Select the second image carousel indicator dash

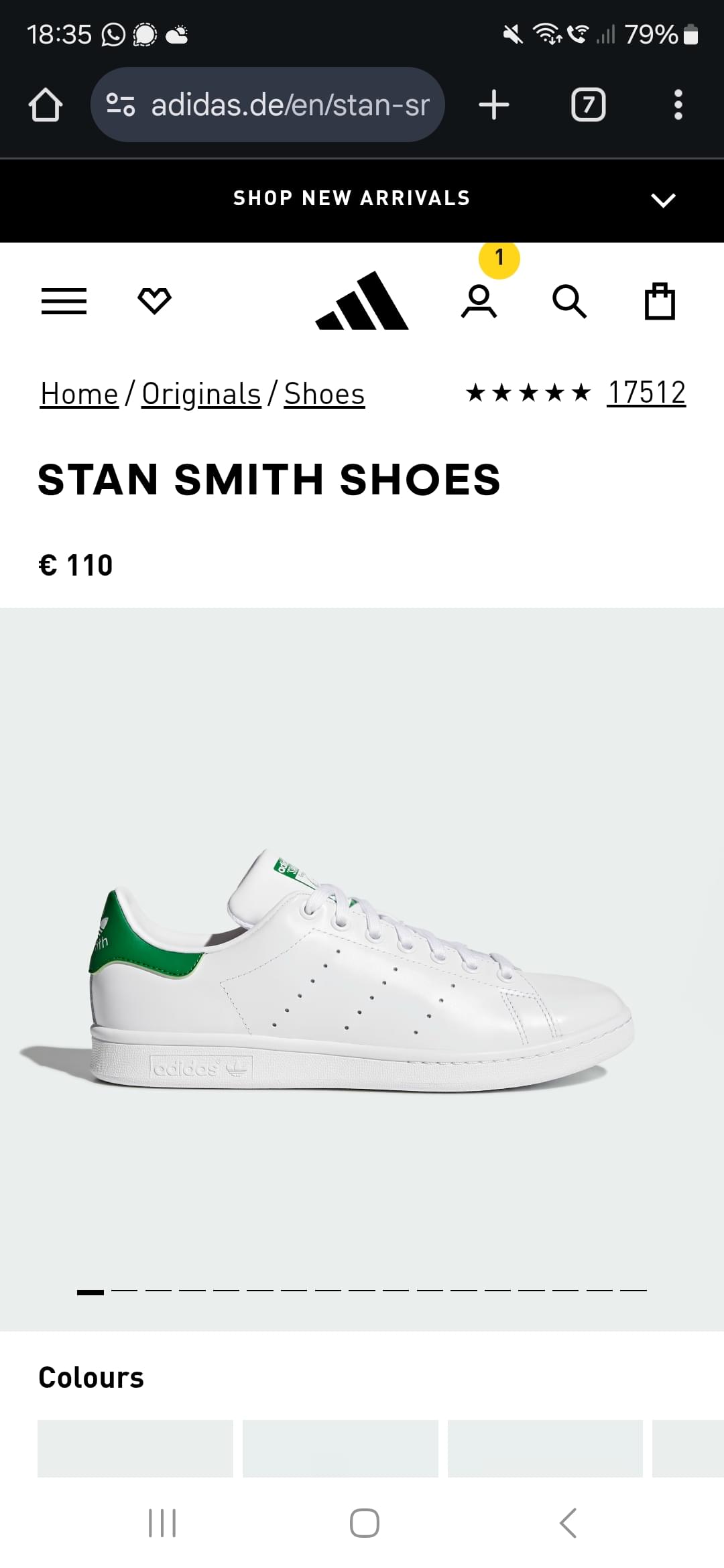(x=124, y=1291)
